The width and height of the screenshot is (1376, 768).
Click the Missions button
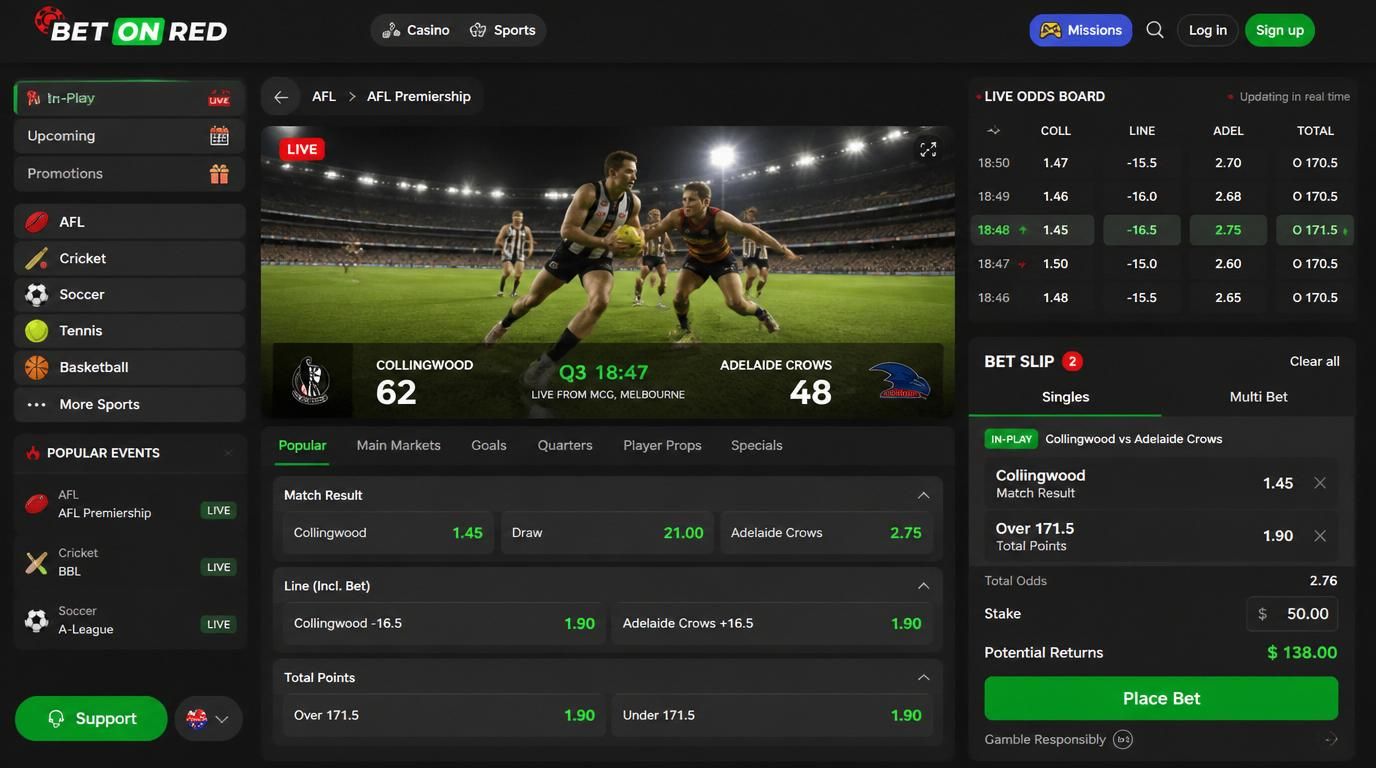[x=1081, y=30]
